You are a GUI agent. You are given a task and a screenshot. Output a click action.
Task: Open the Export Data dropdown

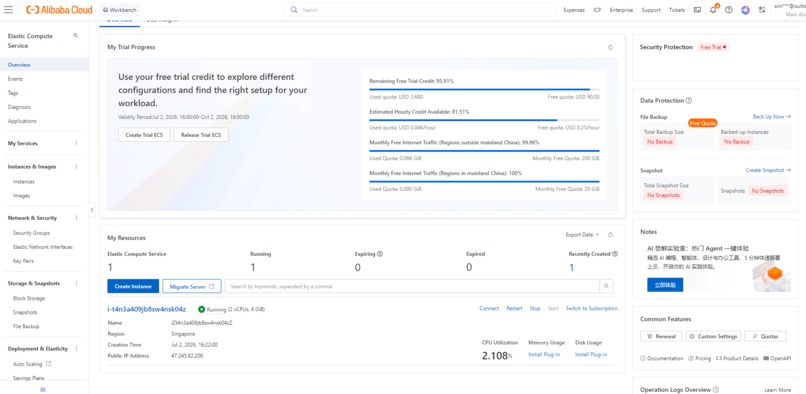point(582,235)
